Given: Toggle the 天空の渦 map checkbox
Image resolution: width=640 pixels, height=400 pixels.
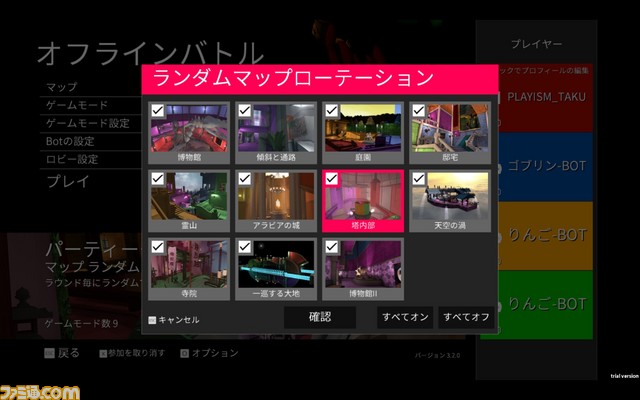Looking at the screenshot, I should click(418, 178).
